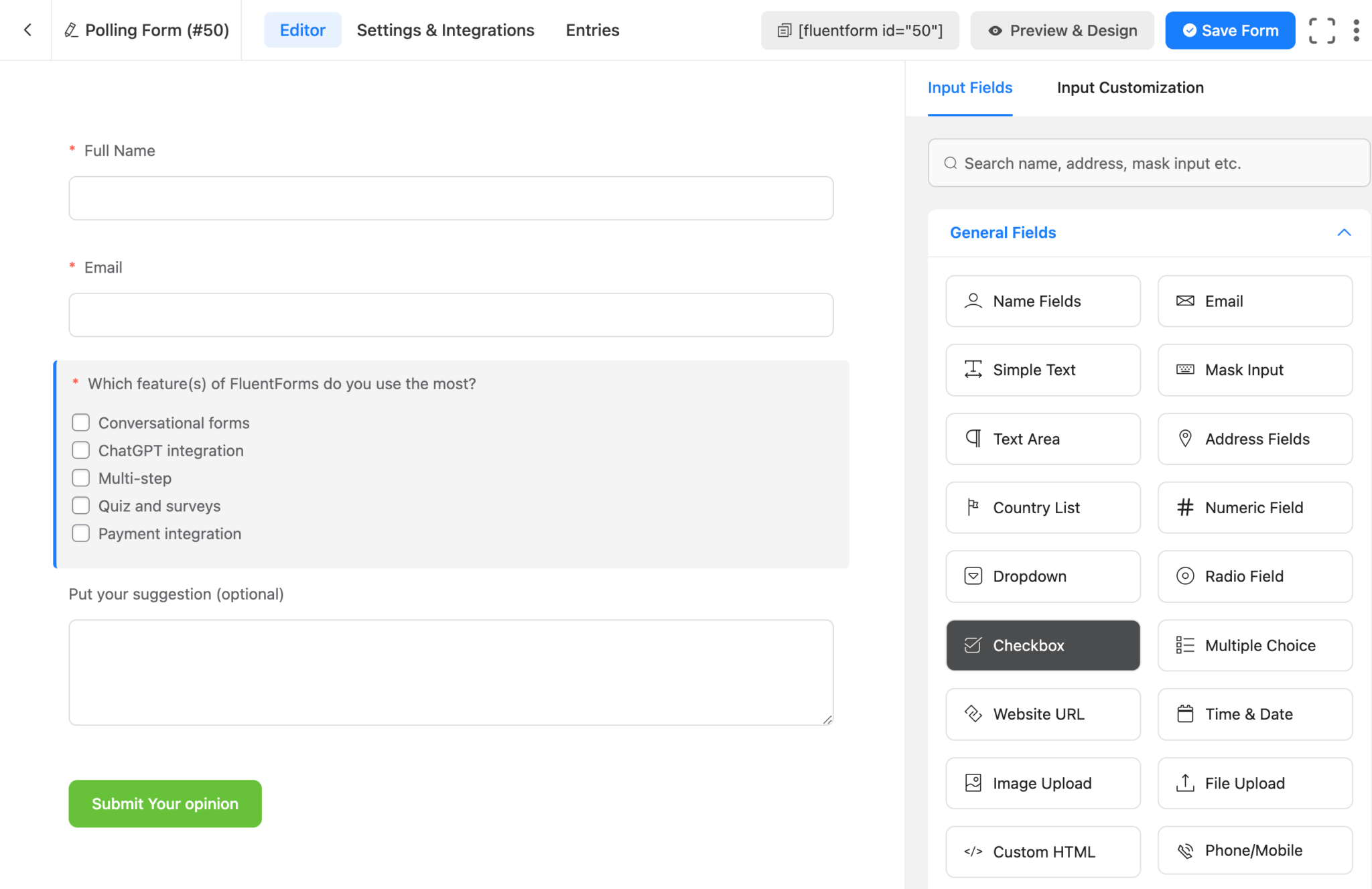This screenshot has height=889, width=1372.
Task: Save the form
Action: [x=1229, y=30]
